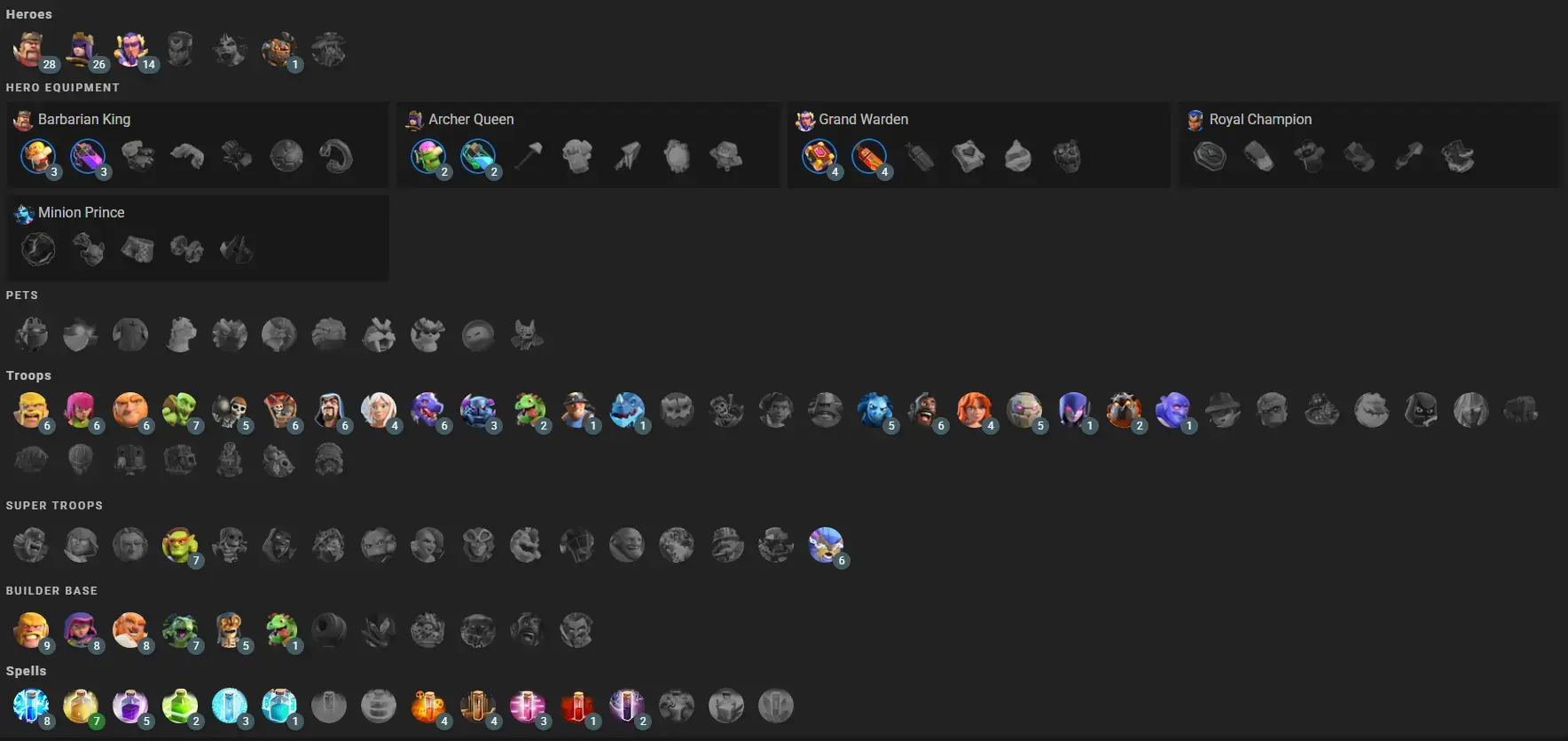Click the Grand Warden hero level 14

[x=130, y=49]
